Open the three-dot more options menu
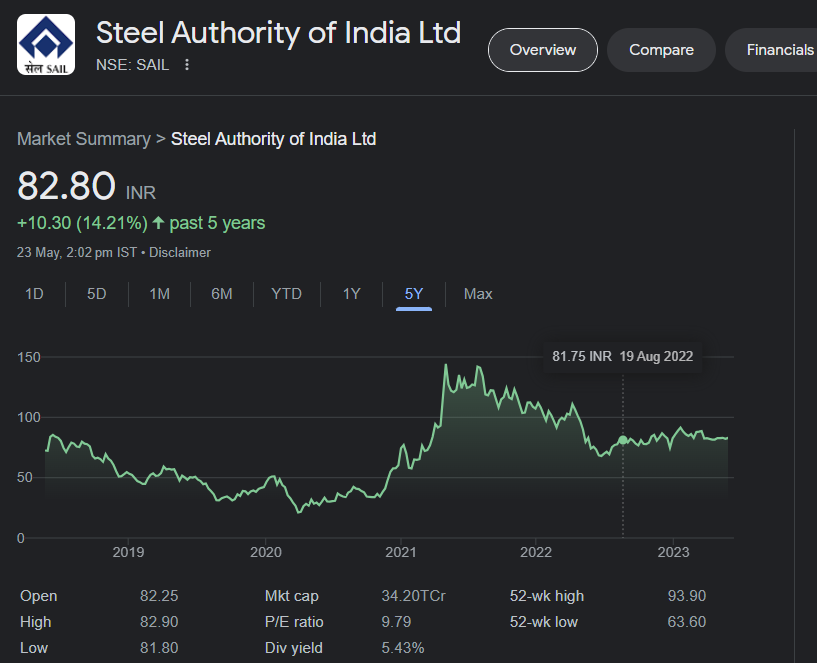 (x=187, y=65)
